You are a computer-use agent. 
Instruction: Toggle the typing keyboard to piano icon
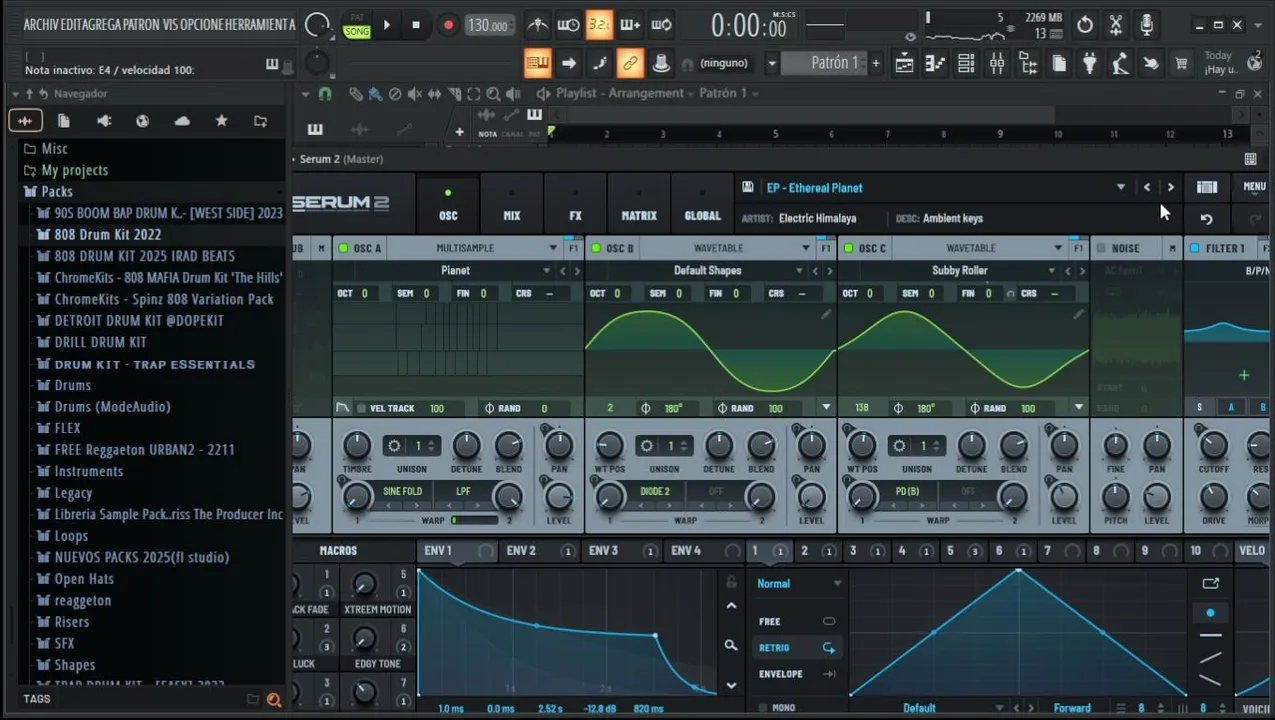tap(537, 63)
